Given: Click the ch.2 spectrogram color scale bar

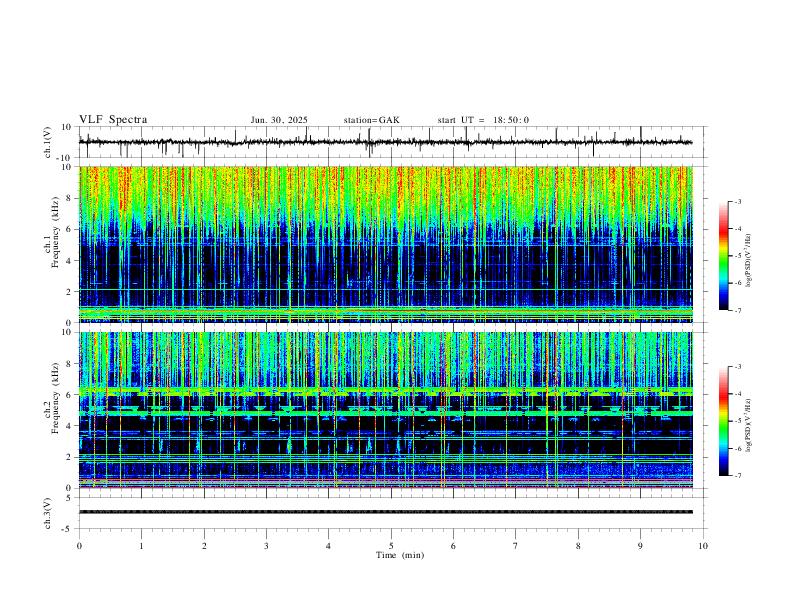Looking at the screenshot, I should point(723,421).
